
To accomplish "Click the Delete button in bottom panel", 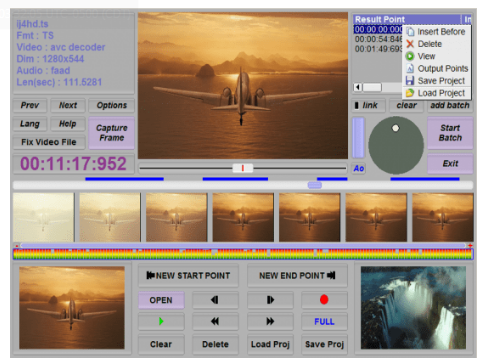I will pos(215,344).
